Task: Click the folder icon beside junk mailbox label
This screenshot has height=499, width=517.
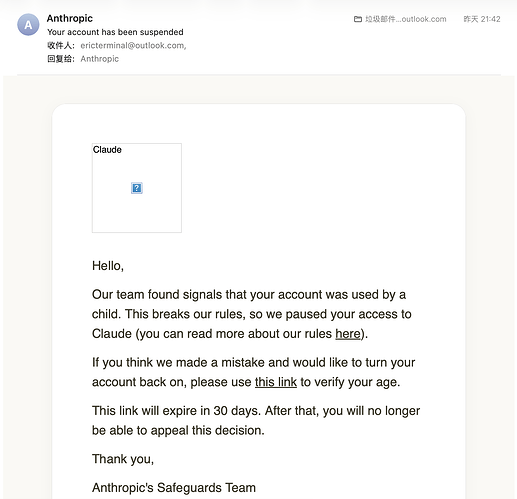Action: (358, 19)
